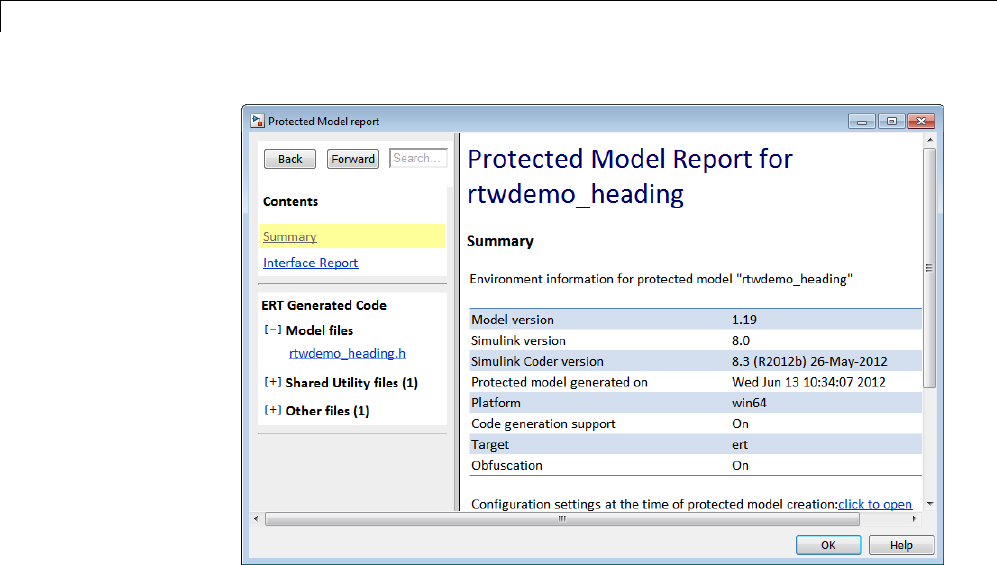Open the configuration settings 'click to open' link

coord(875,504)
